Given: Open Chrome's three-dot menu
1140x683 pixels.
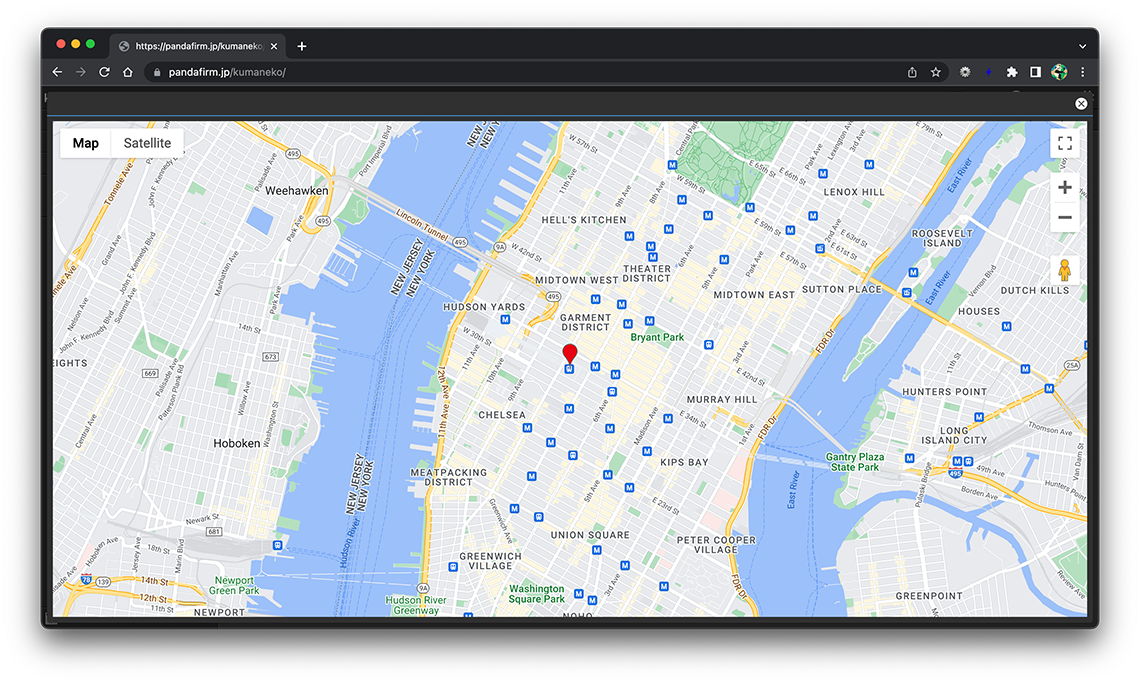Looking at the screenshot, I should coord(1082,72).
